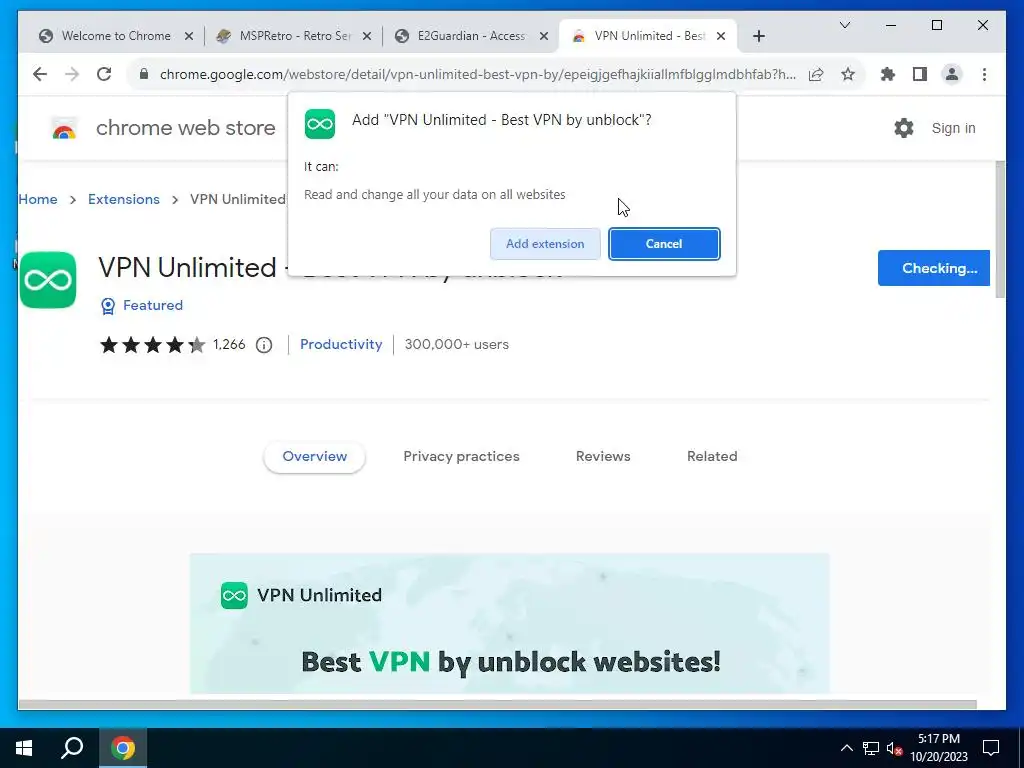Cancel the add extension dialog

[x=664, y=244]
